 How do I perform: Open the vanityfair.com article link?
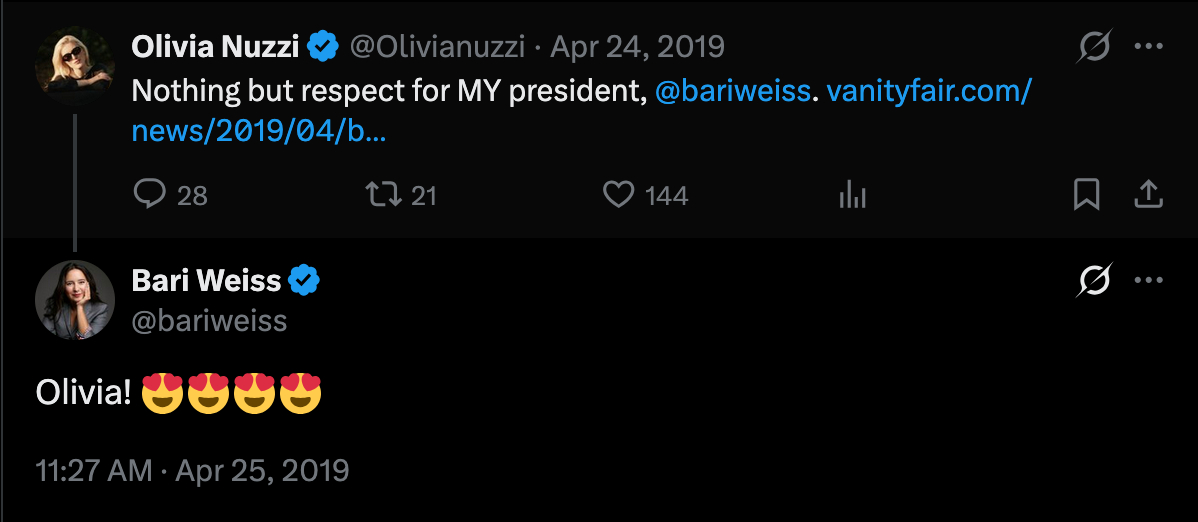(928, 92)
